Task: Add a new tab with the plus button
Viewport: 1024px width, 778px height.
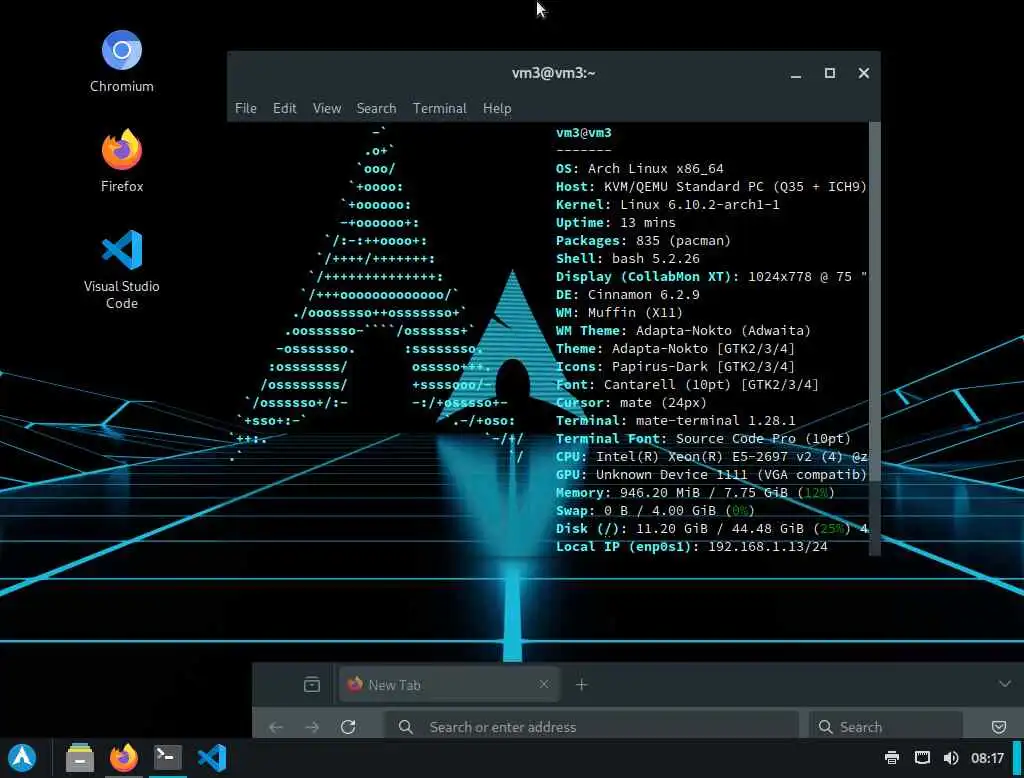Action: 581,685
